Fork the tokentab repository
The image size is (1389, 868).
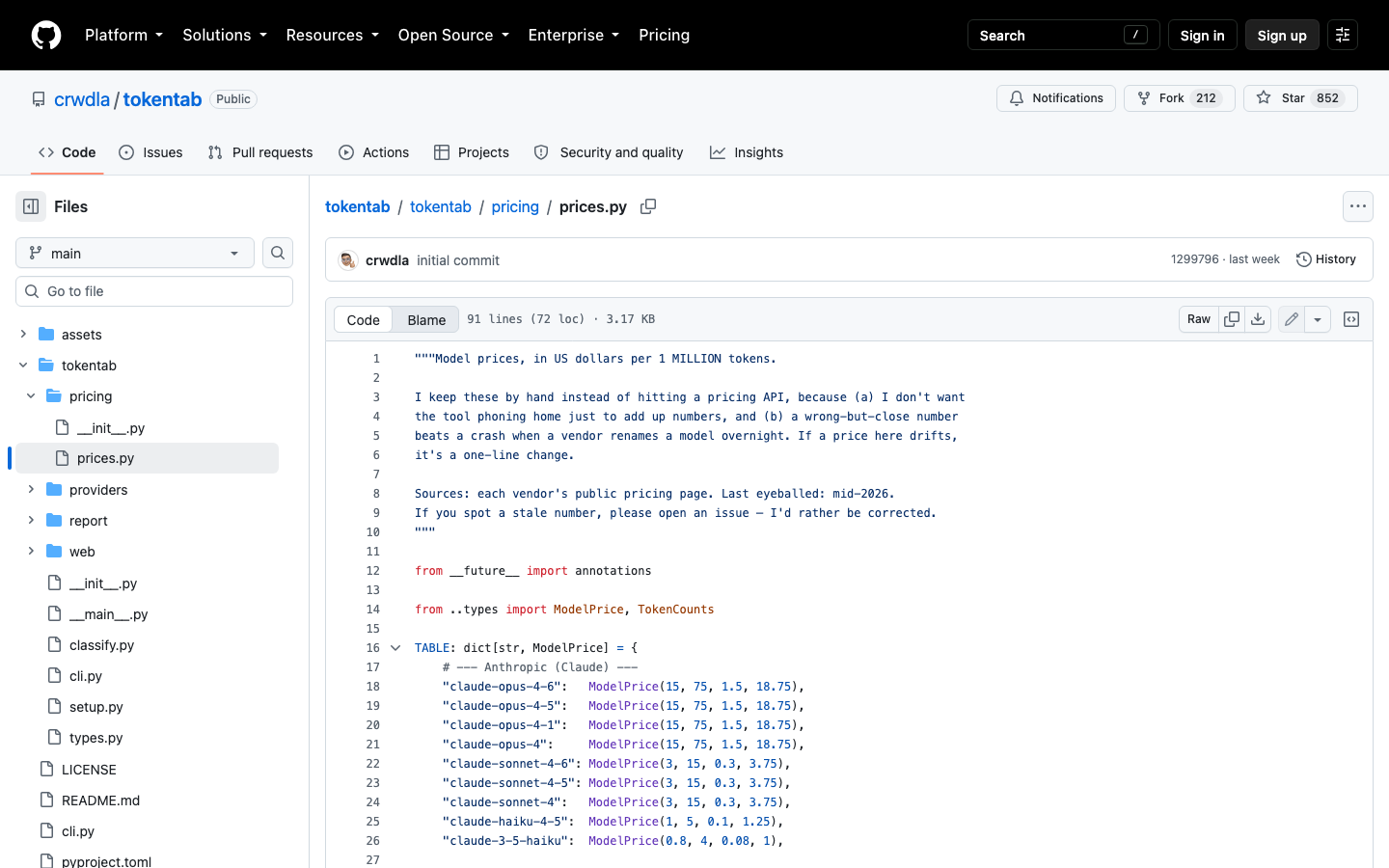tap(1180, 98)
